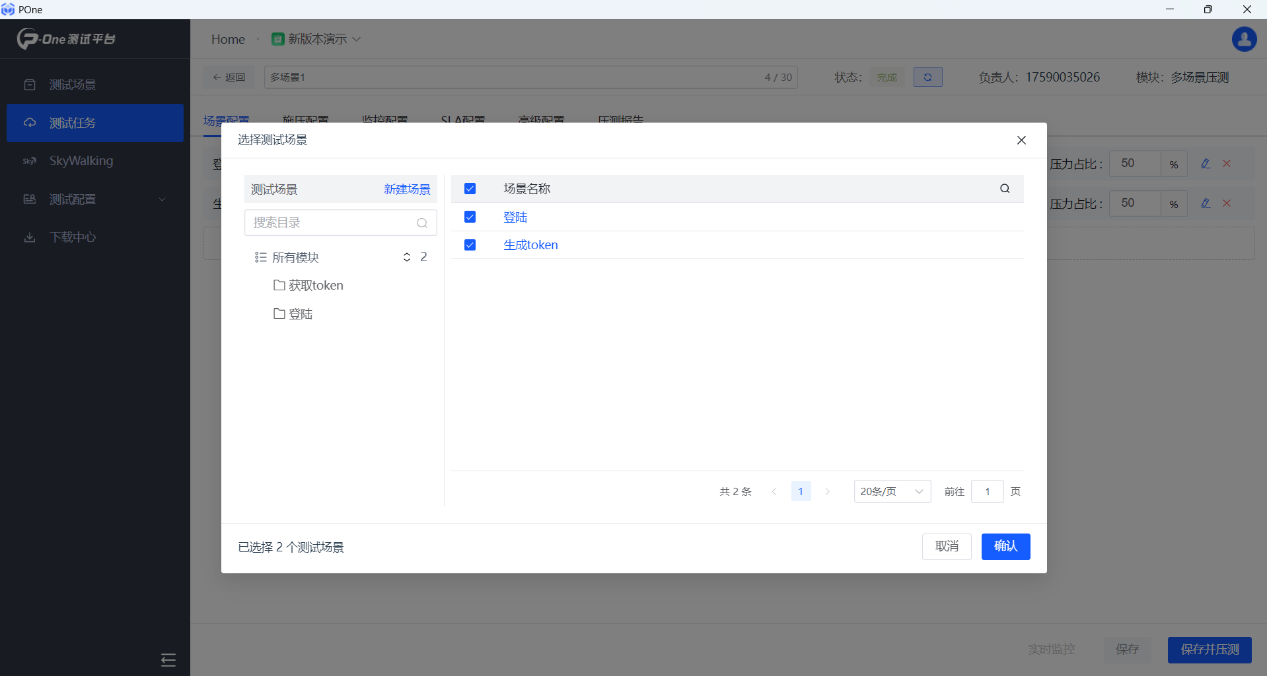Uncheck the 生成token scenario checkbox
The height and width of the screenshot is (676, 1267).
coord(470,245)
